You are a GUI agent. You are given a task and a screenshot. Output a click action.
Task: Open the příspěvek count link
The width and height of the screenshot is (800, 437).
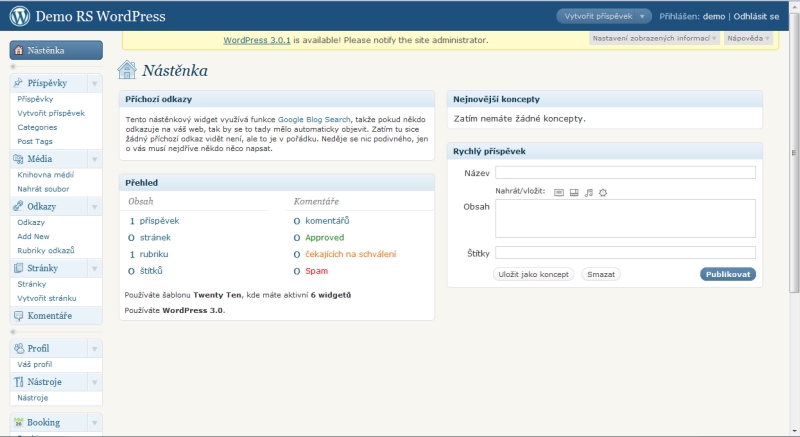coord(159,221)
